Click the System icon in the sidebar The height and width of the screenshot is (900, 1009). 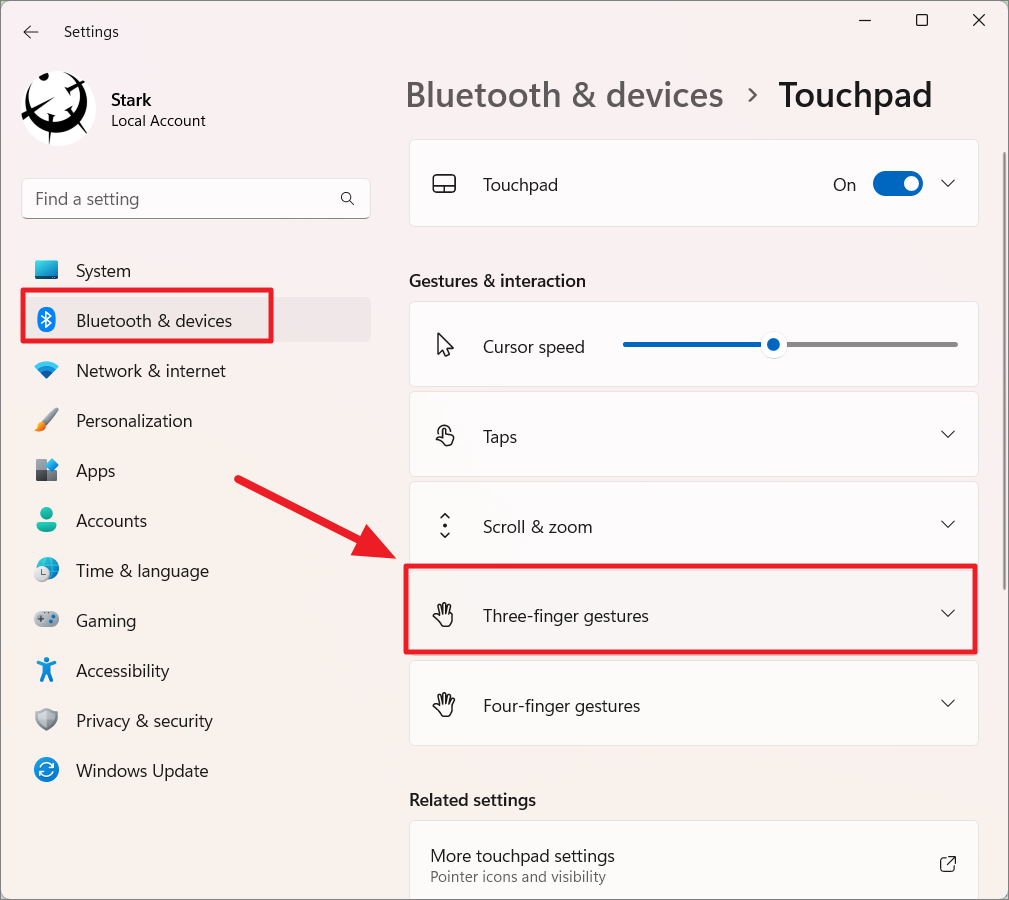point(47,270)
